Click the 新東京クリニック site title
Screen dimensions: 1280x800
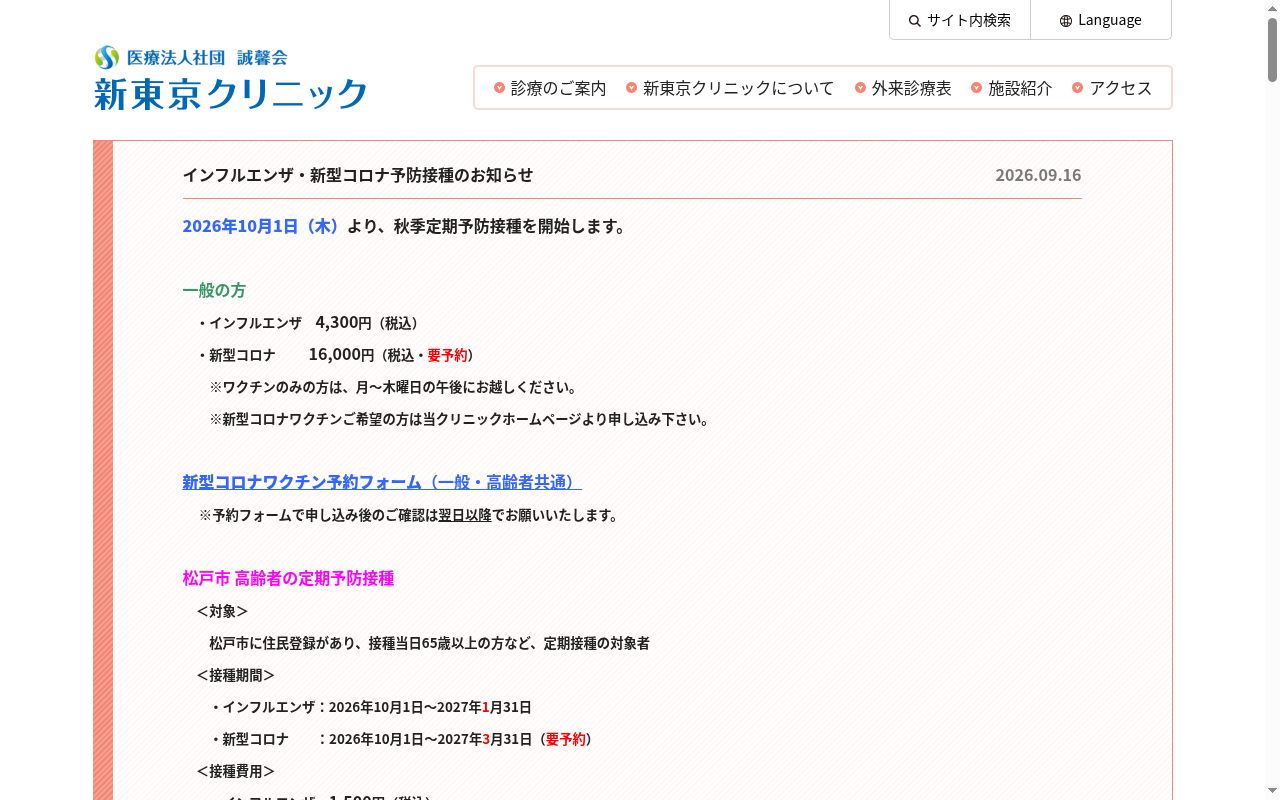(x=231, y=94)
